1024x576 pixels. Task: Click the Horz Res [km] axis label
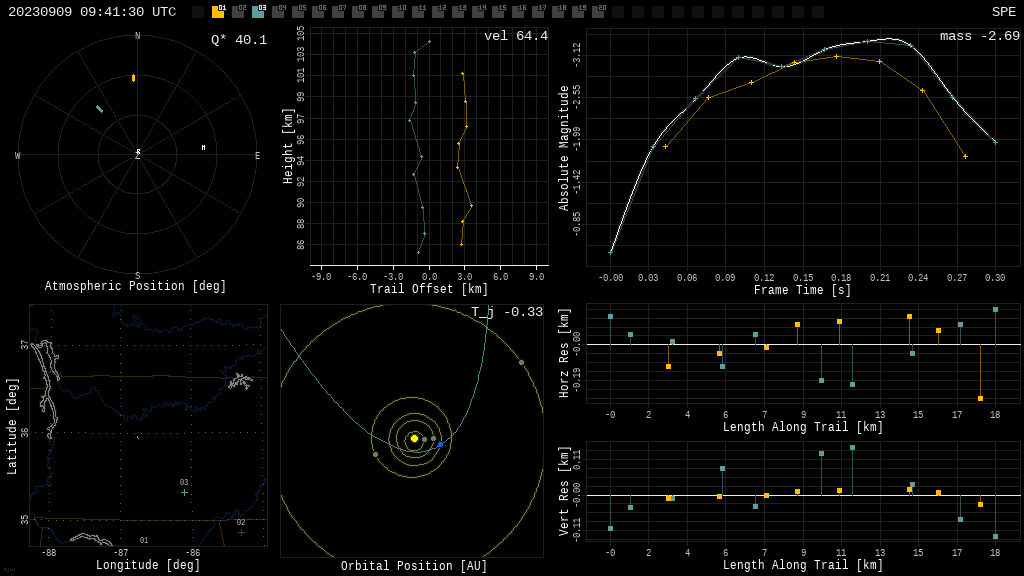[x=564, y=353]
